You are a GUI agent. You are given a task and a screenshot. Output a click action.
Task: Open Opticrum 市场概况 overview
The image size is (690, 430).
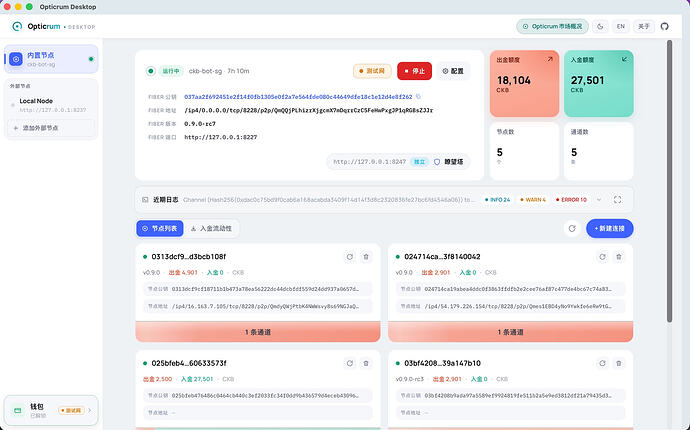point(552,26)
